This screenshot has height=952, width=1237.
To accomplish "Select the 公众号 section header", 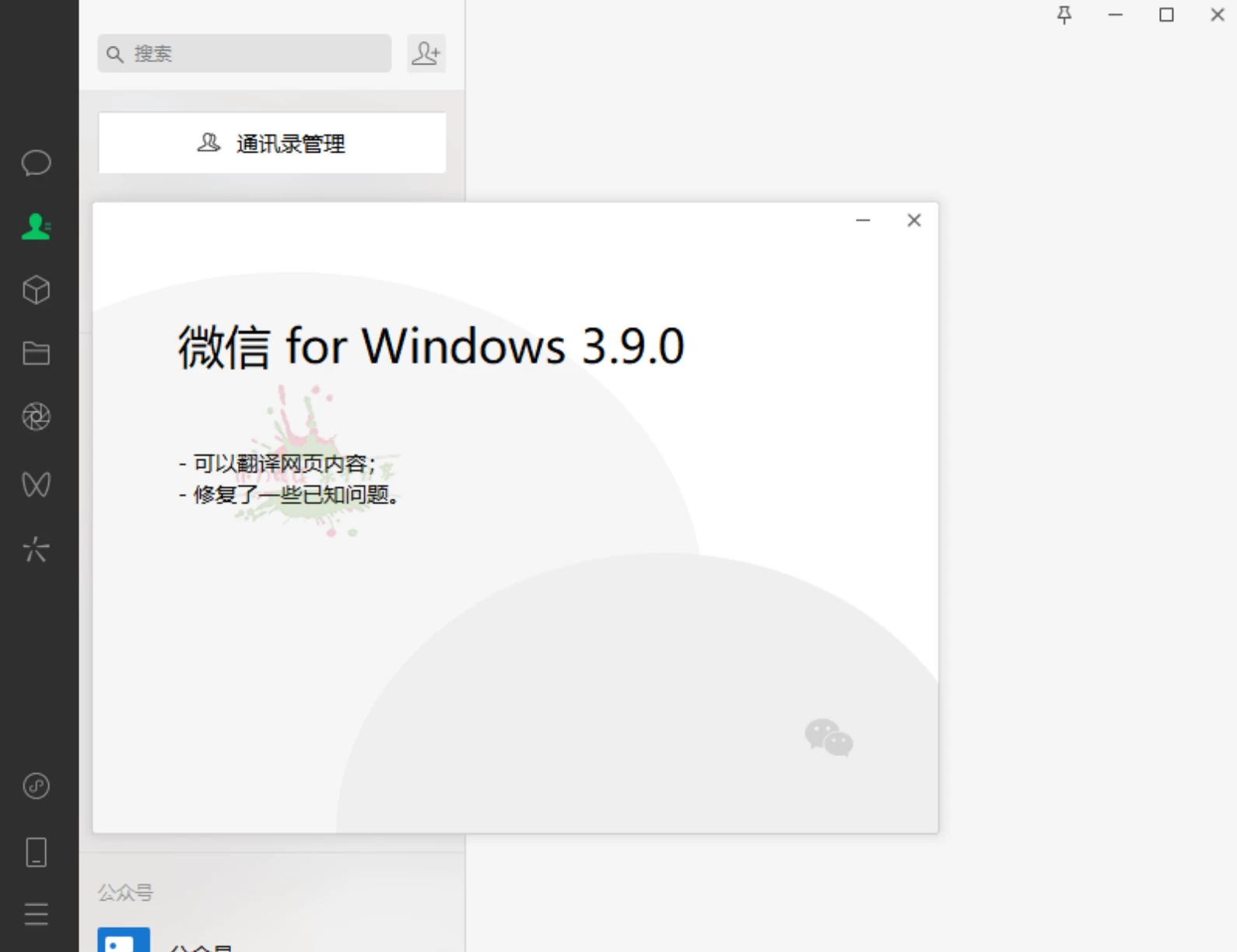I will (x=125, y=892).
